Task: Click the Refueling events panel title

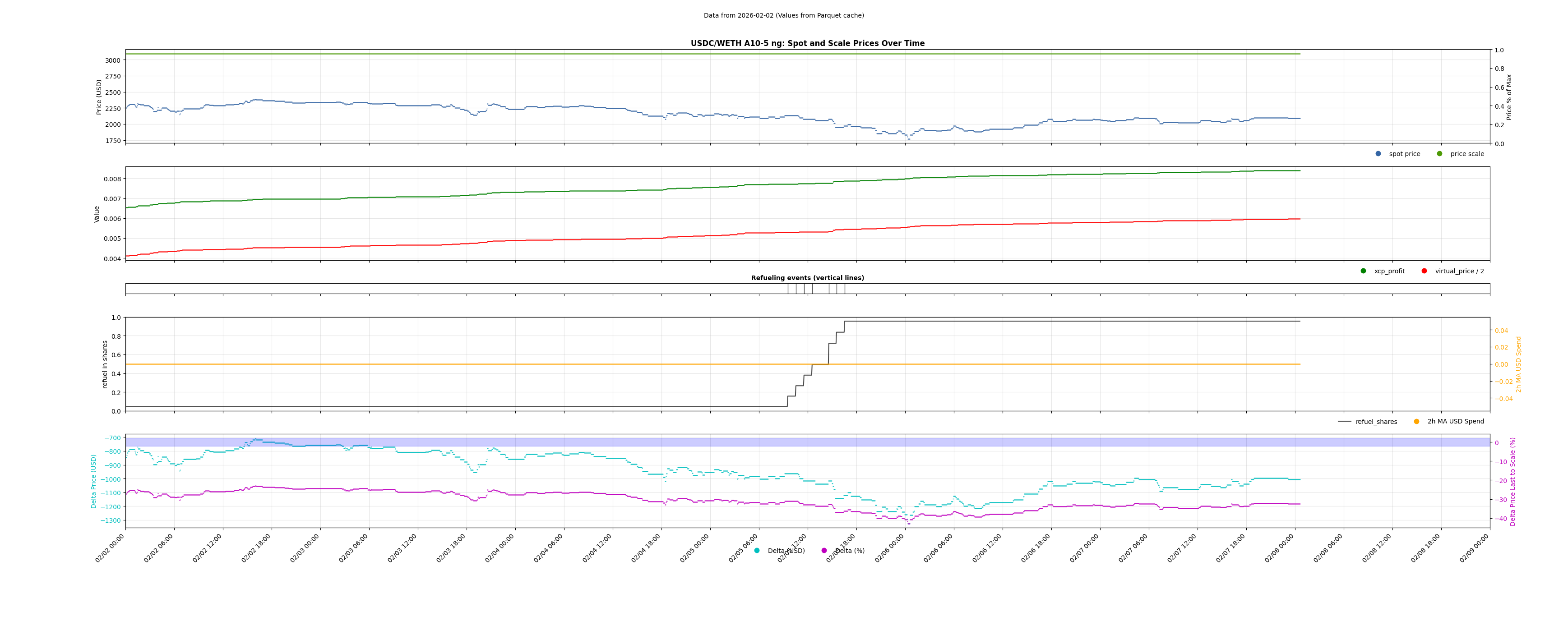Action: coord(807,278)
